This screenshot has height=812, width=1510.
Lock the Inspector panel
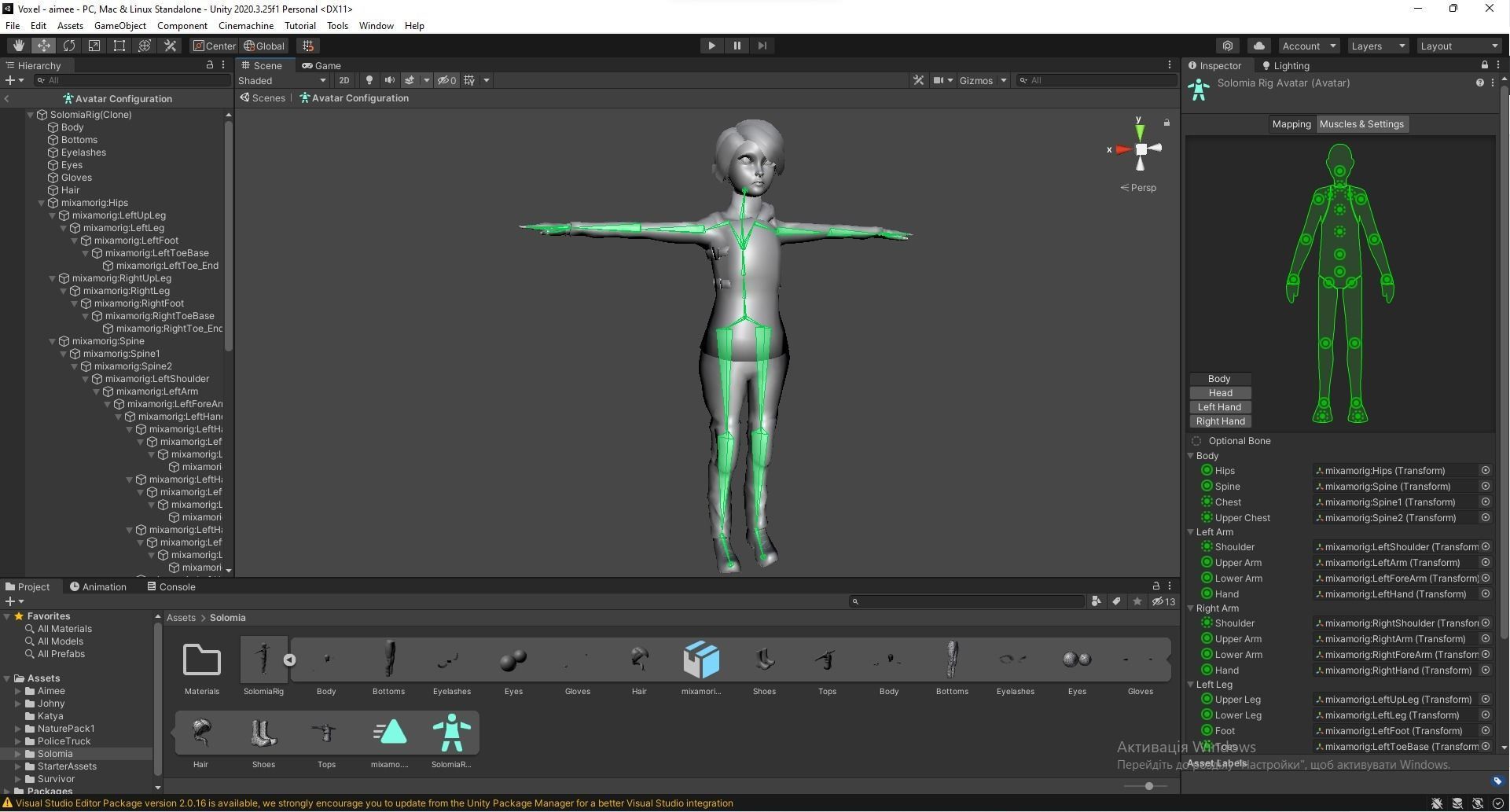(1484, 65)
